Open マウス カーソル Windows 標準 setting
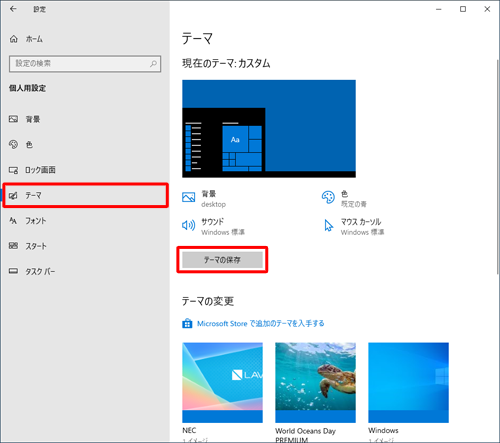This screenshot has width=500, height=443. pyautogui.click(x=354, y=227)
